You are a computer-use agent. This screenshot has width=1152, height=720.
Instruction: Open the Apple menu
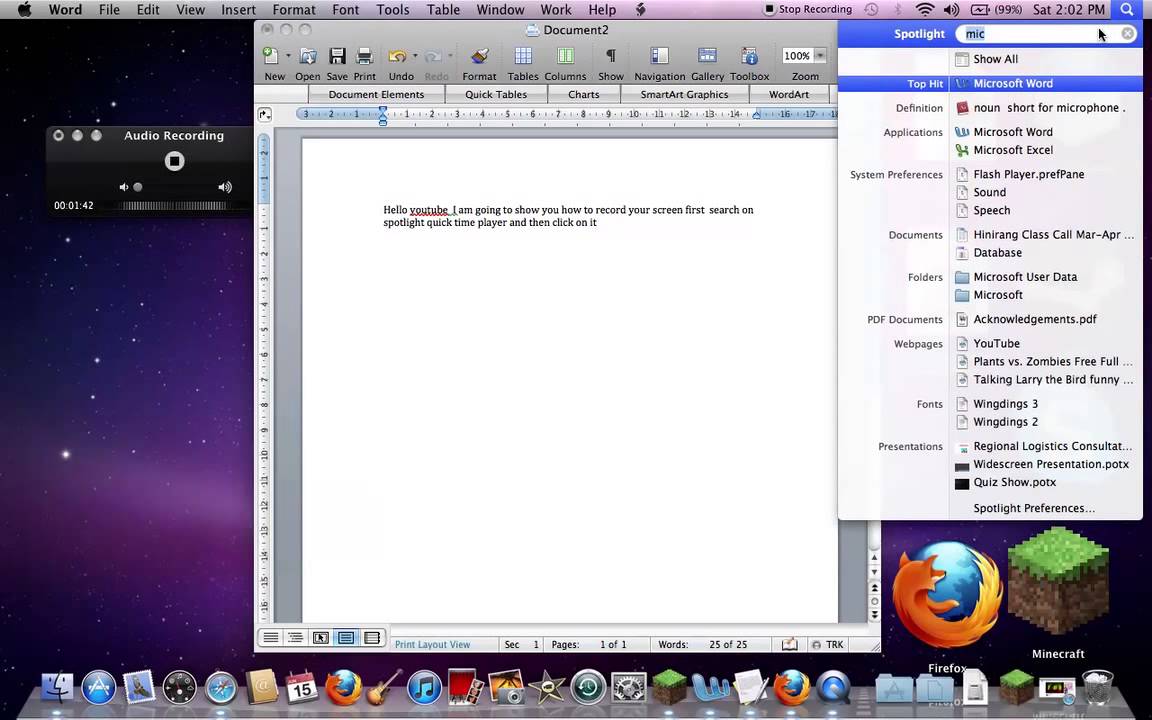click(24, 10)
